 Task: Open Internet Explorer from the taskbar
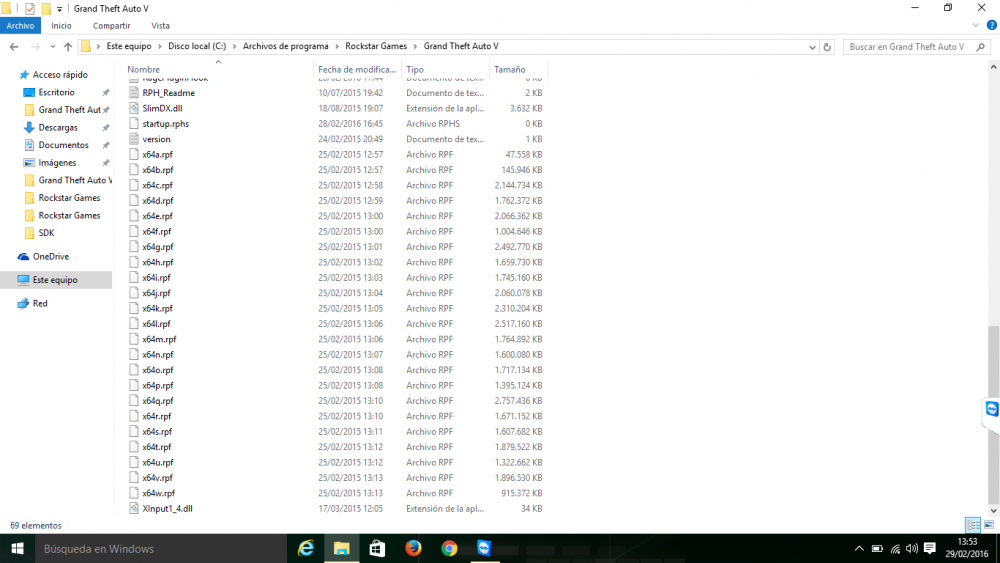coord(306,548)
